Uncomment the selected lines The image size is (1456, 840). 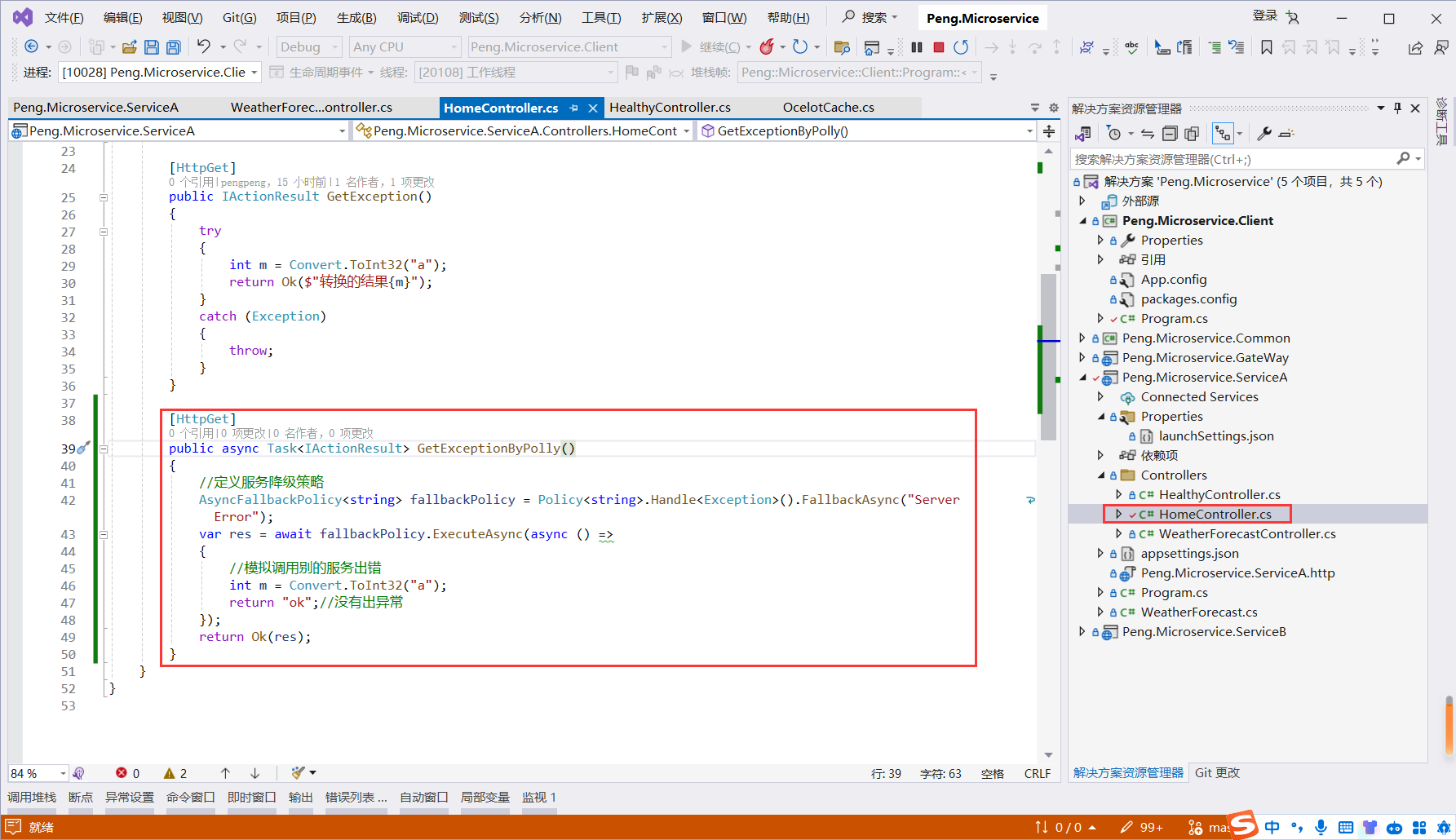click(x=1237, y=47)
